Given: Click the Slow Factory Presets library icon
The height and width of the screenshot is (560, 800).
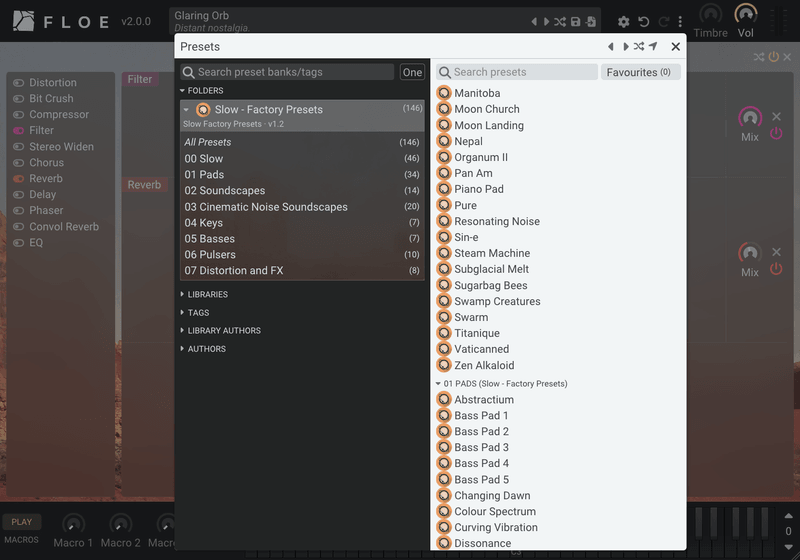Looking at the screenshot, I should coord(203,110).
